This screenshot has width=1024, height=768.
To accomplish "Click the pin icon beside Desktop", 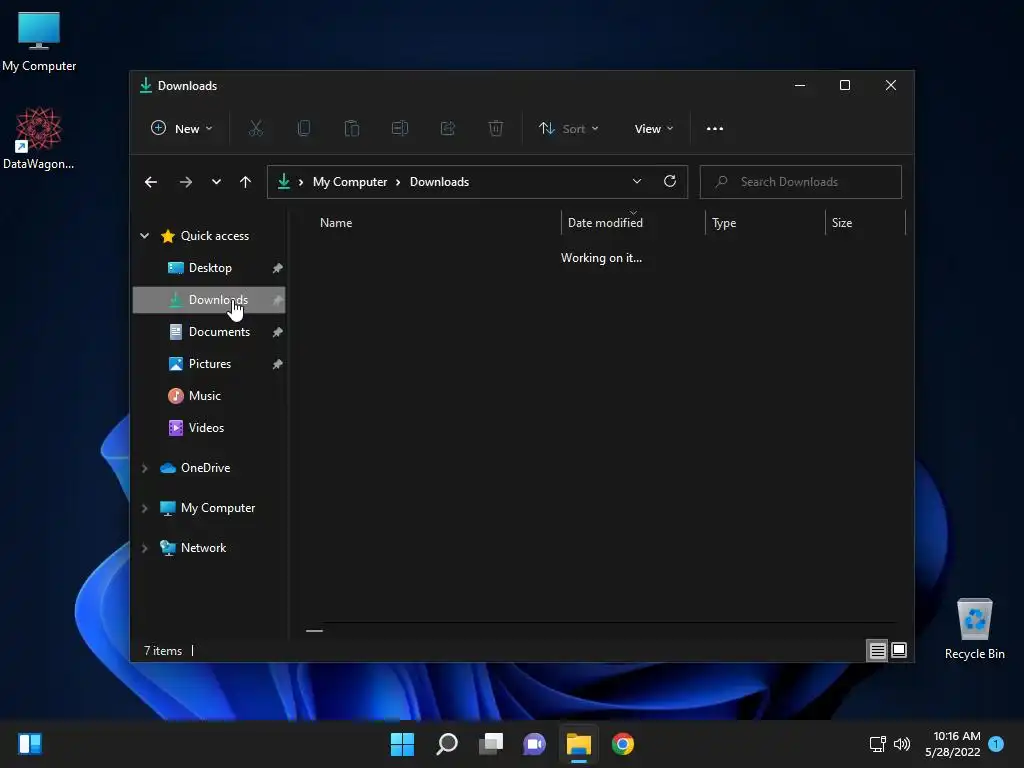I will tap(278, 268).
